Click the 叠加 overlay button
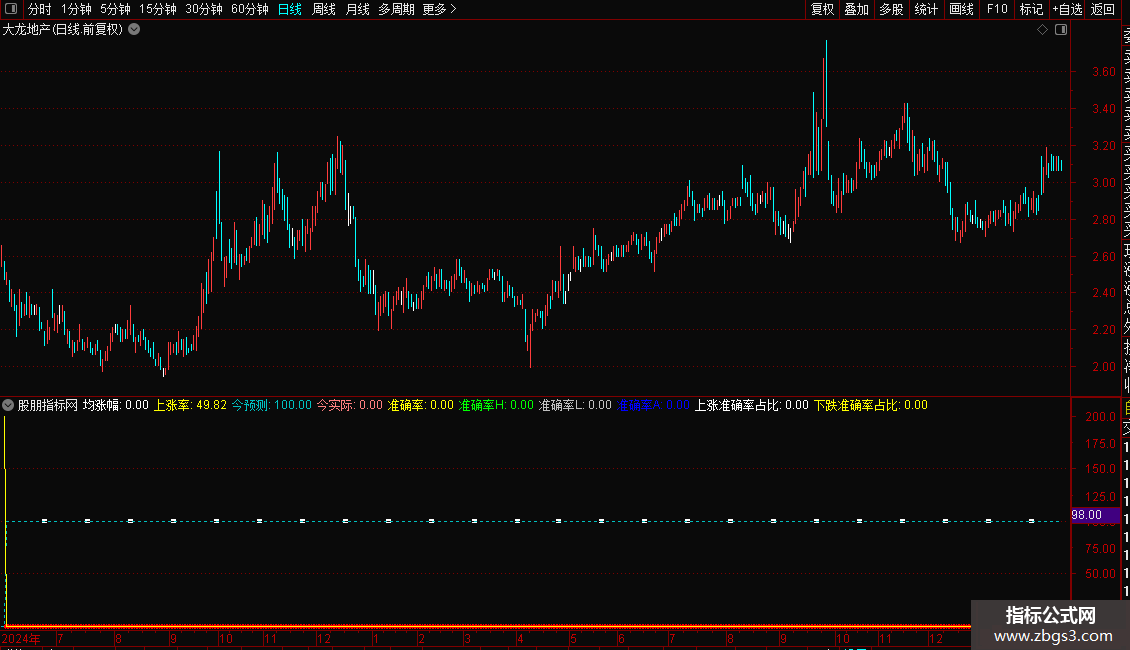 tap(857, 9)
